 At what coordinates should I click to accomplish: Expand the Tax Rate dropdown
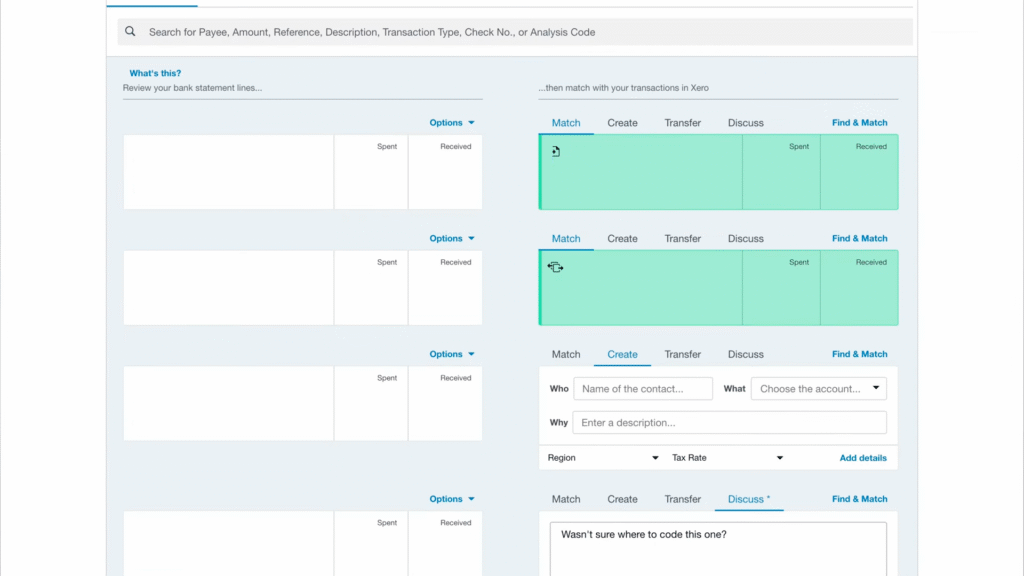(x=727, y=458)
